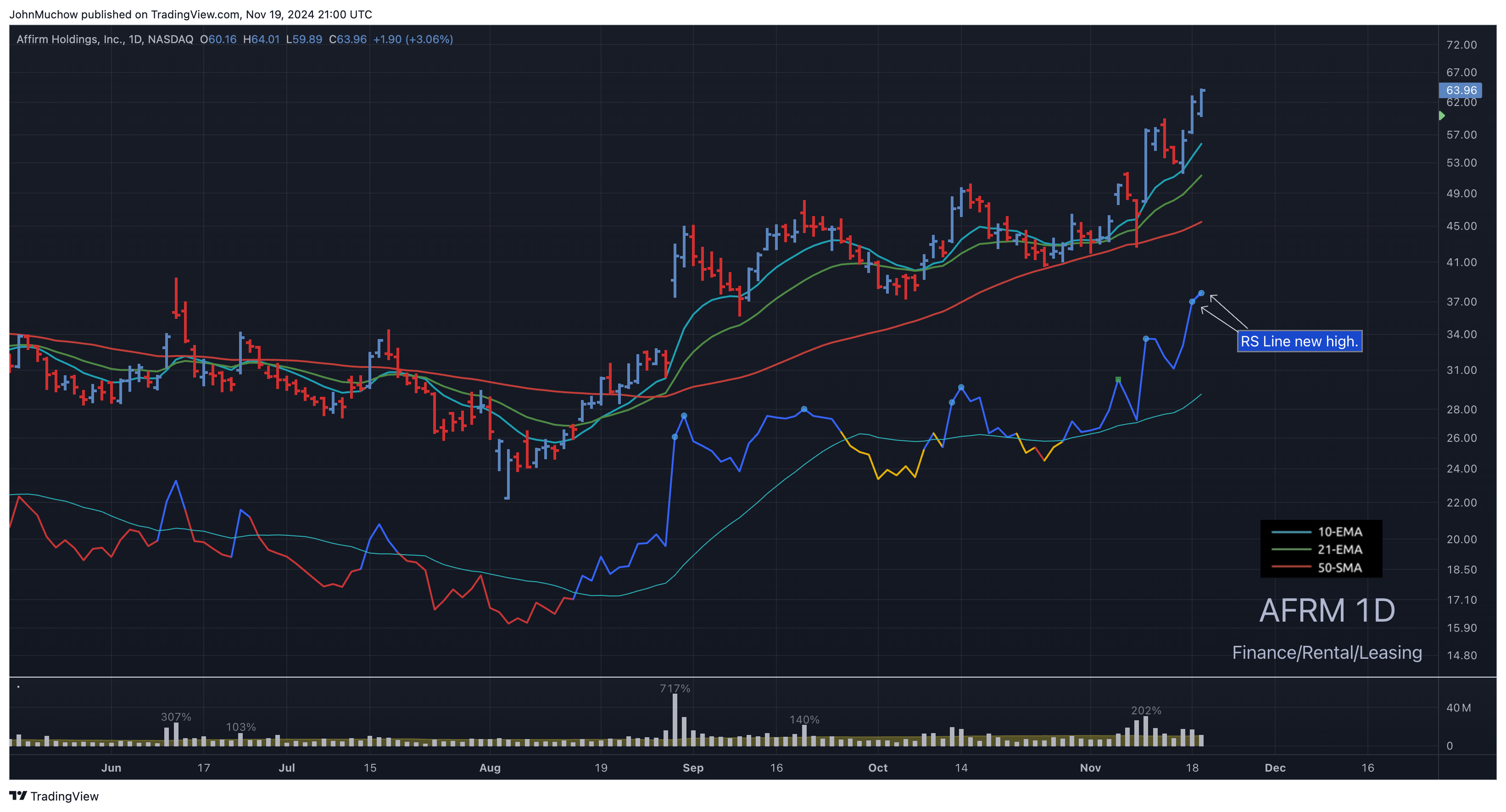Click the Jul label on time axis

tap(286, 768)
